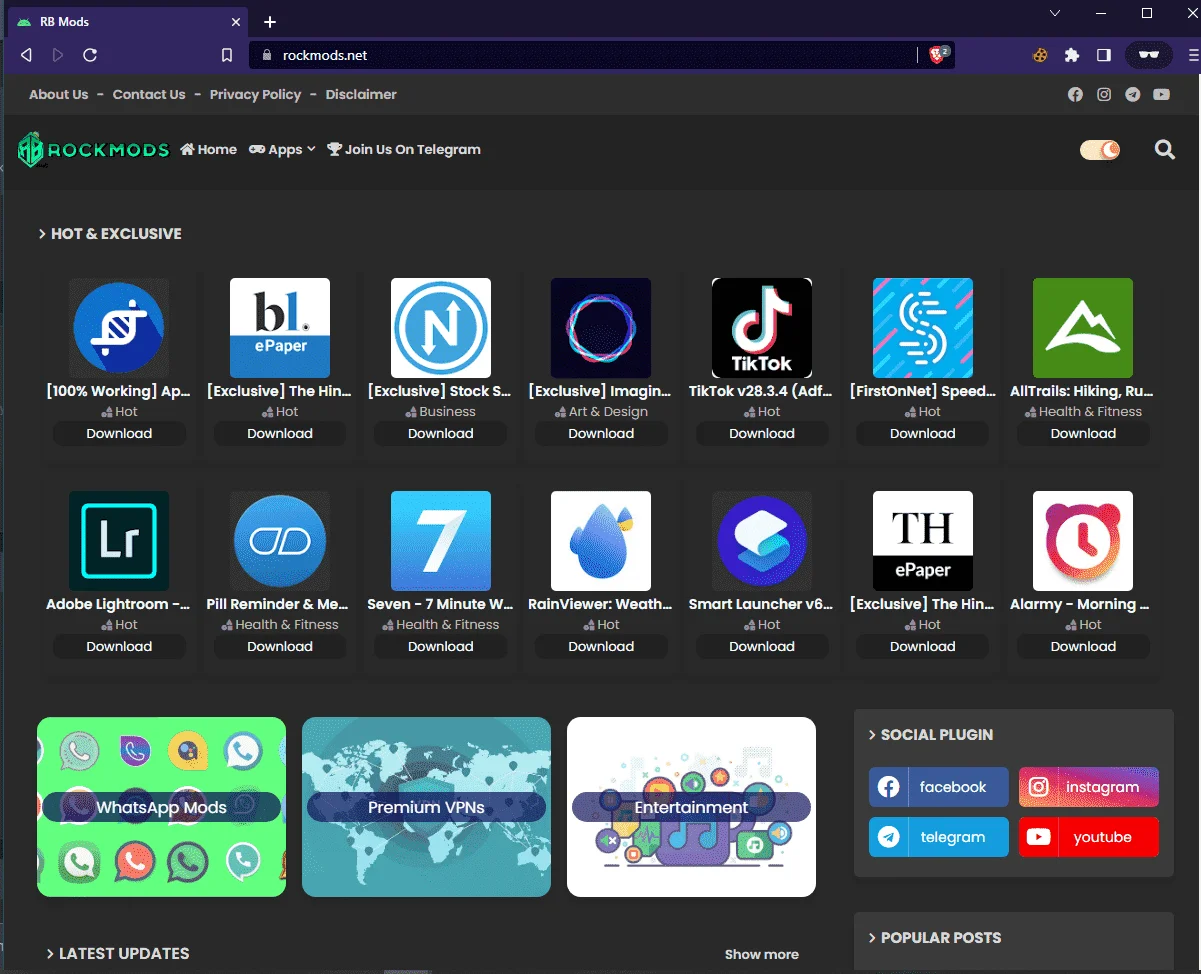Click the youtube social plugin button

(x=1089, y=837)
